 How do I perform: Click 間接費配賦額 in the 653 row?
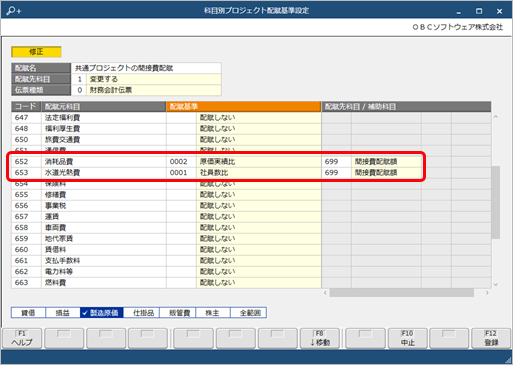[386, 173]
